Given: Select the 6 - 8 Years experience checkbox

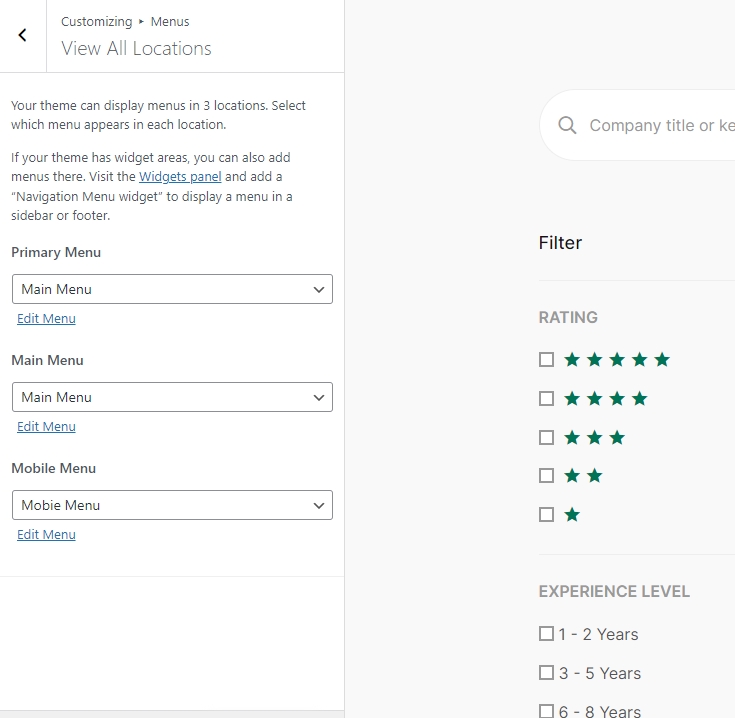Looking at the screenshot, I should pos(546,711).
